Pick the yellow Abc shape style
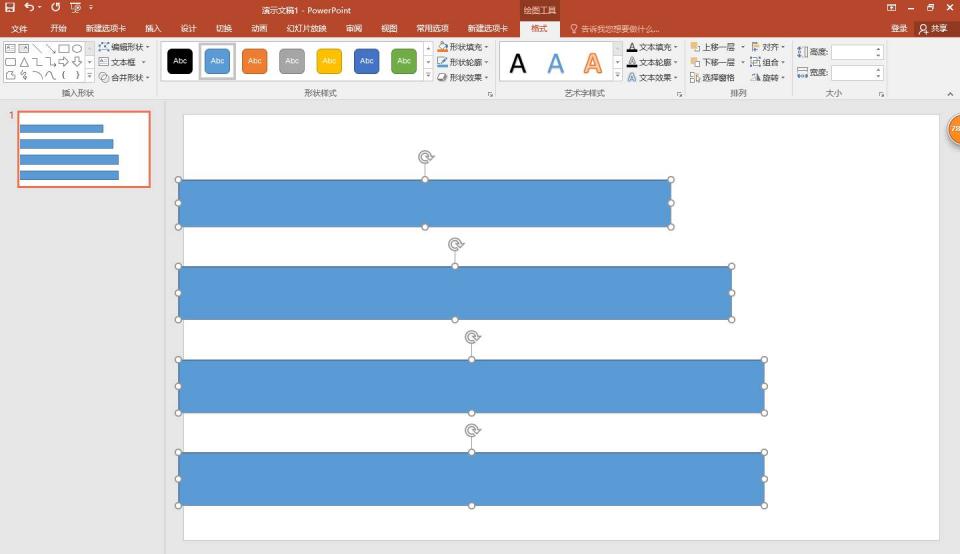Screen dimensions: 960x554 pyautogui.click(x=329, y=62)
